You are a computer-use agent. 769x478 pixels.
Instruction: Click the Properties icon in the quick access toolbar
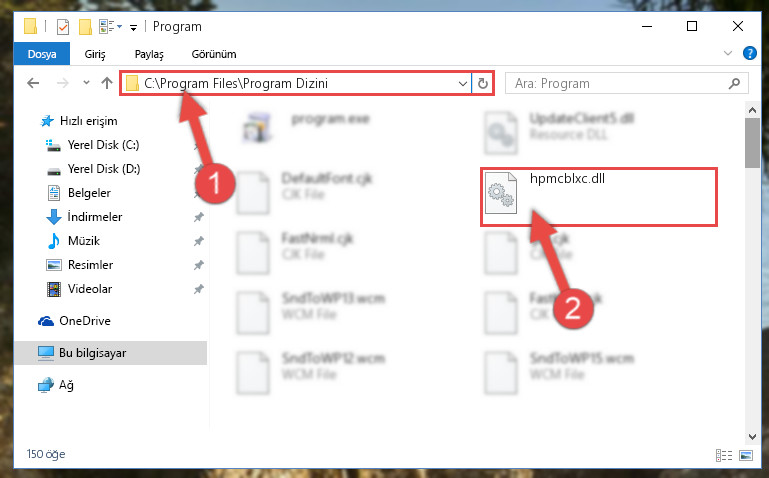[x=63, y=26]
